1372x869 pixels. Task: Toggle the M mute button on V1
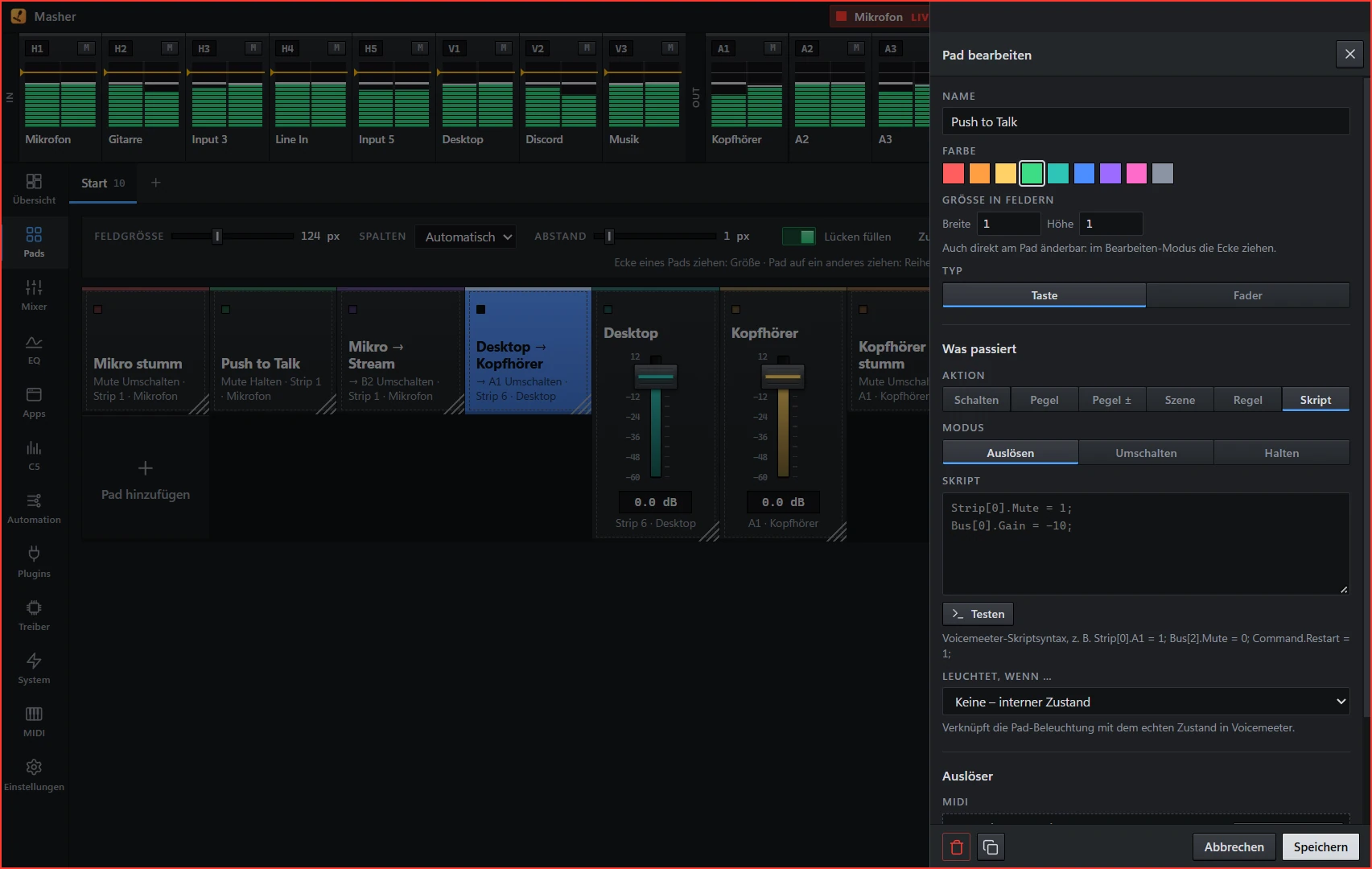[503, 48]
